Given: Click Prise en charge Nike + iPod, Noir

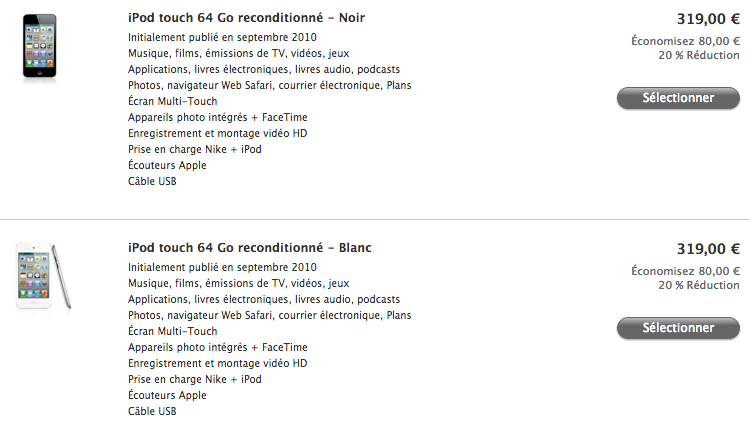Looking at the screenshot, I should click(195, 149).
